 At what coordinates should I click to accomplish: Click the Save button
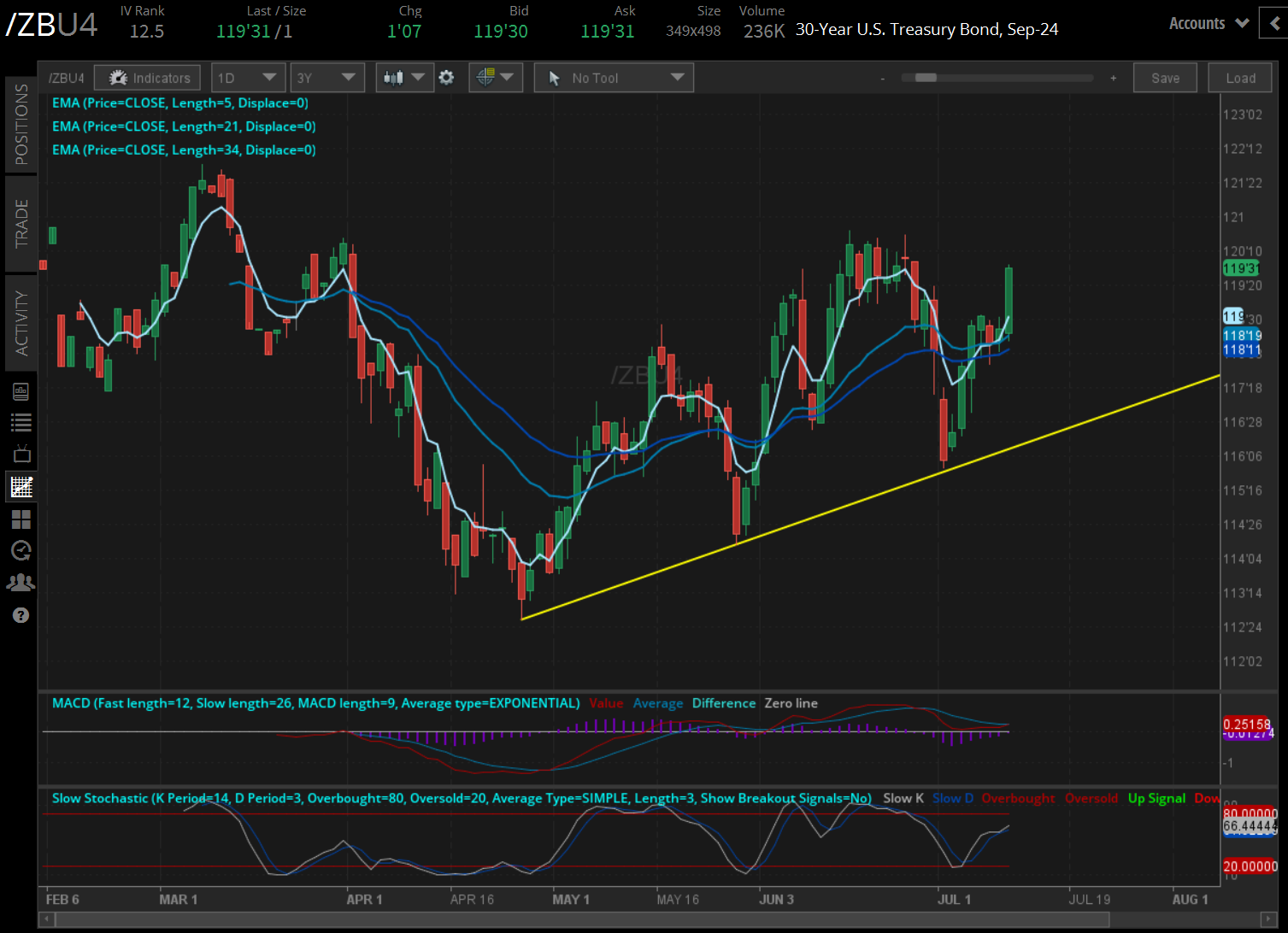tap(1165, 78)
